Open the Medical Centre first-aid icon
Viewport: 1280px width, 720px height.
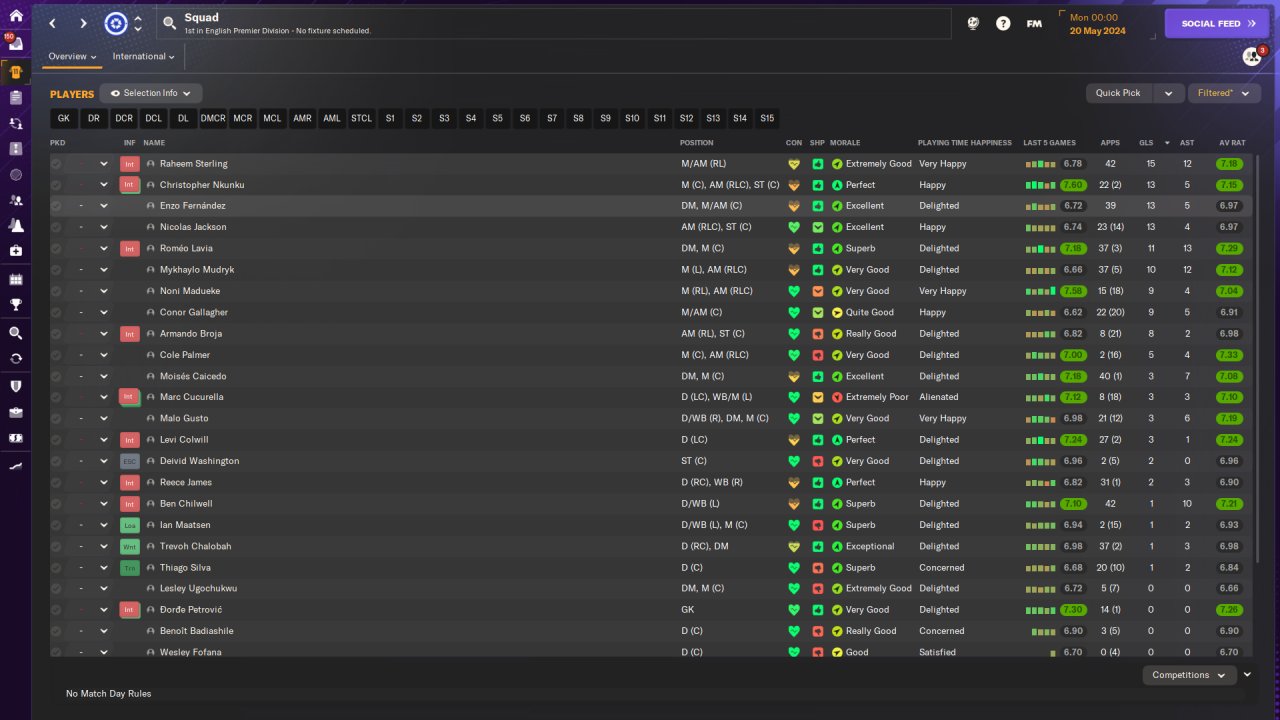[15, 251]
